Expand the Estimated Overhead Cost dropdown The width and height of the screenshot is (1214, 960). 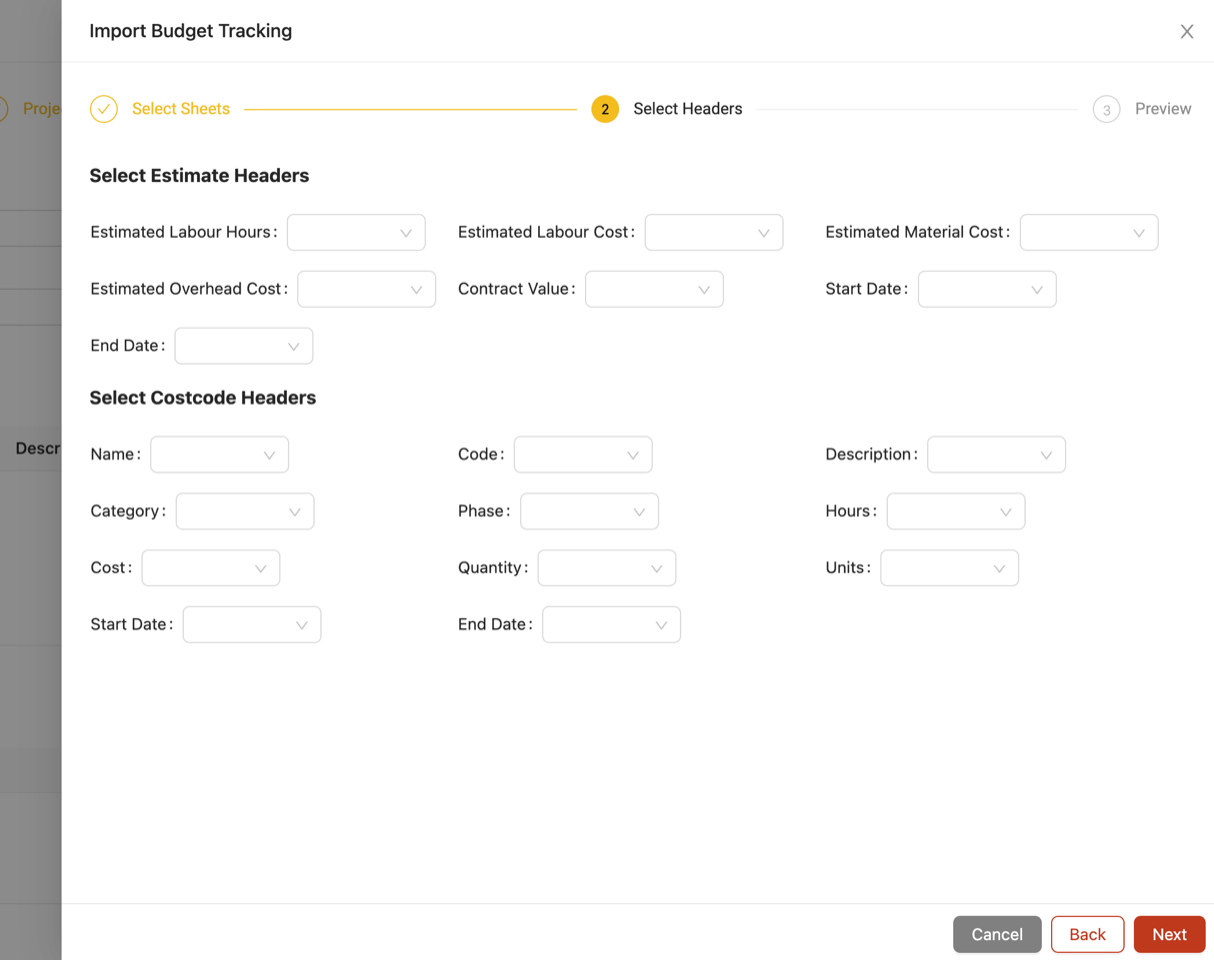coord(367,289)
